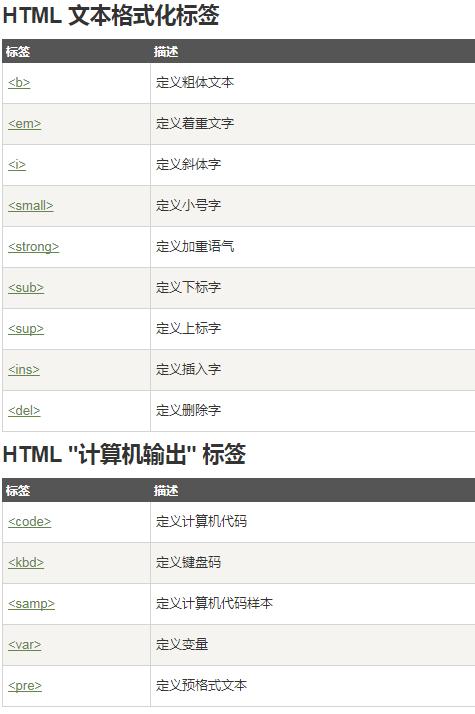
Task: Open the <small> tag link
Action: coord(31,205)
